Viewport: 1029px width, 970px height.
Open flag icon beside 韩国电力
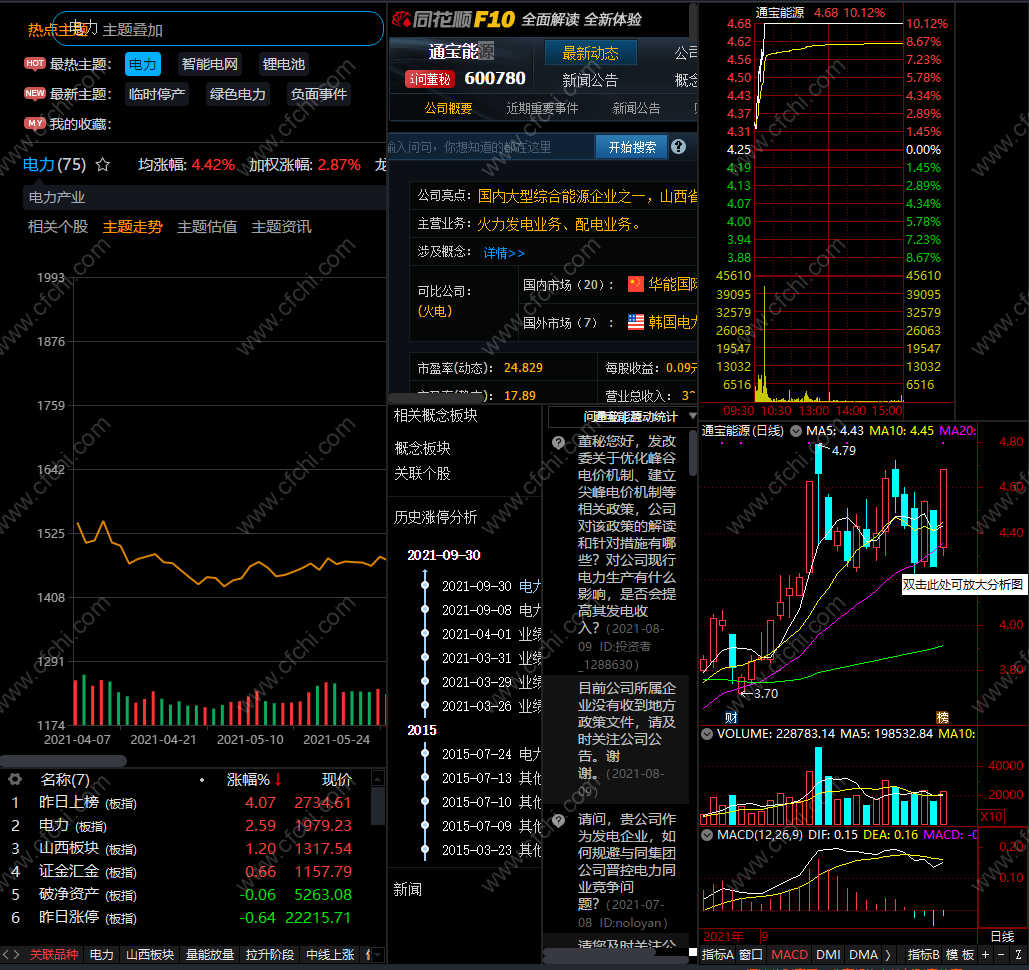click(636, 322)
